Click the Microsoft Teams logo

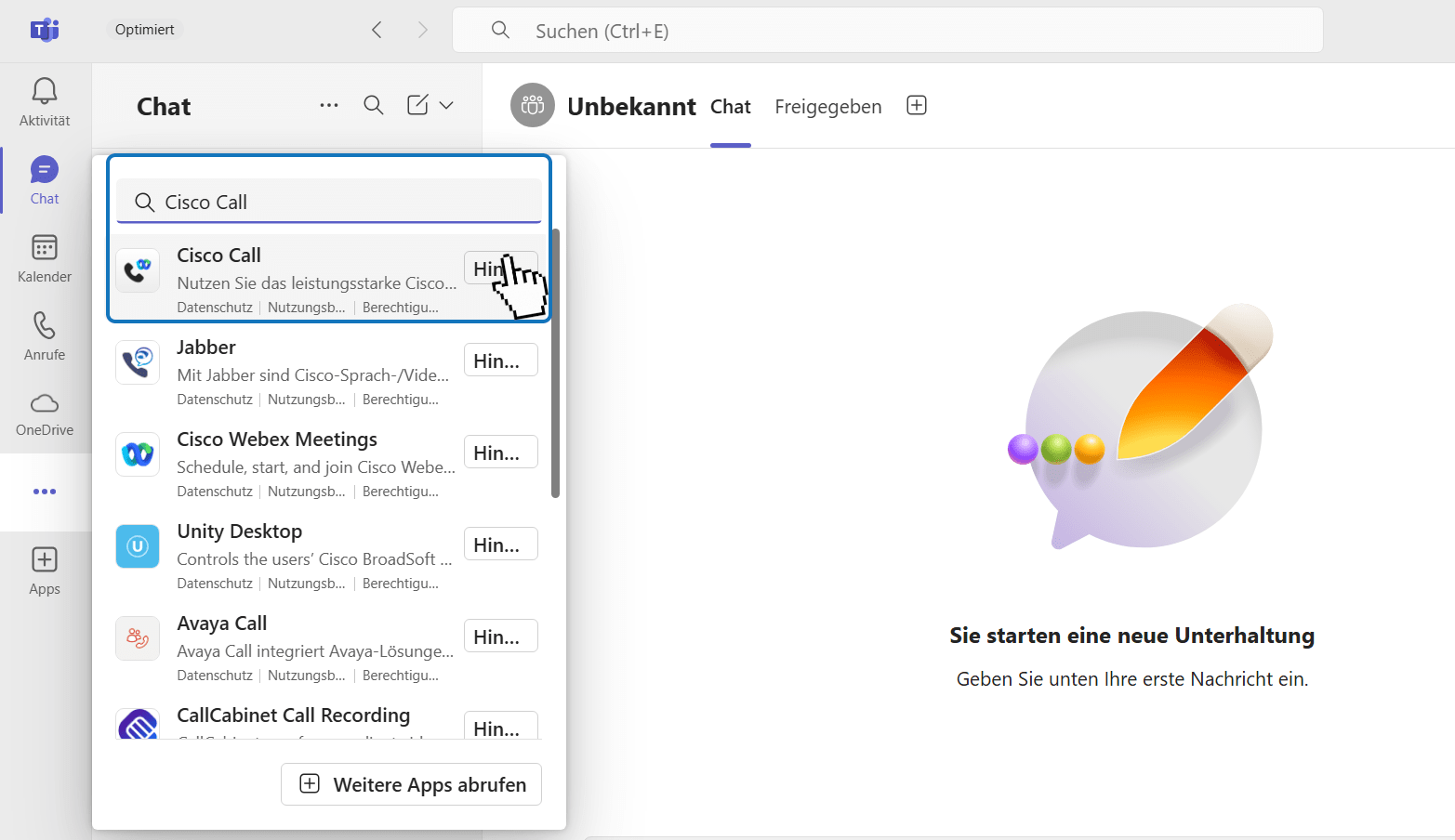coord(45,30)
